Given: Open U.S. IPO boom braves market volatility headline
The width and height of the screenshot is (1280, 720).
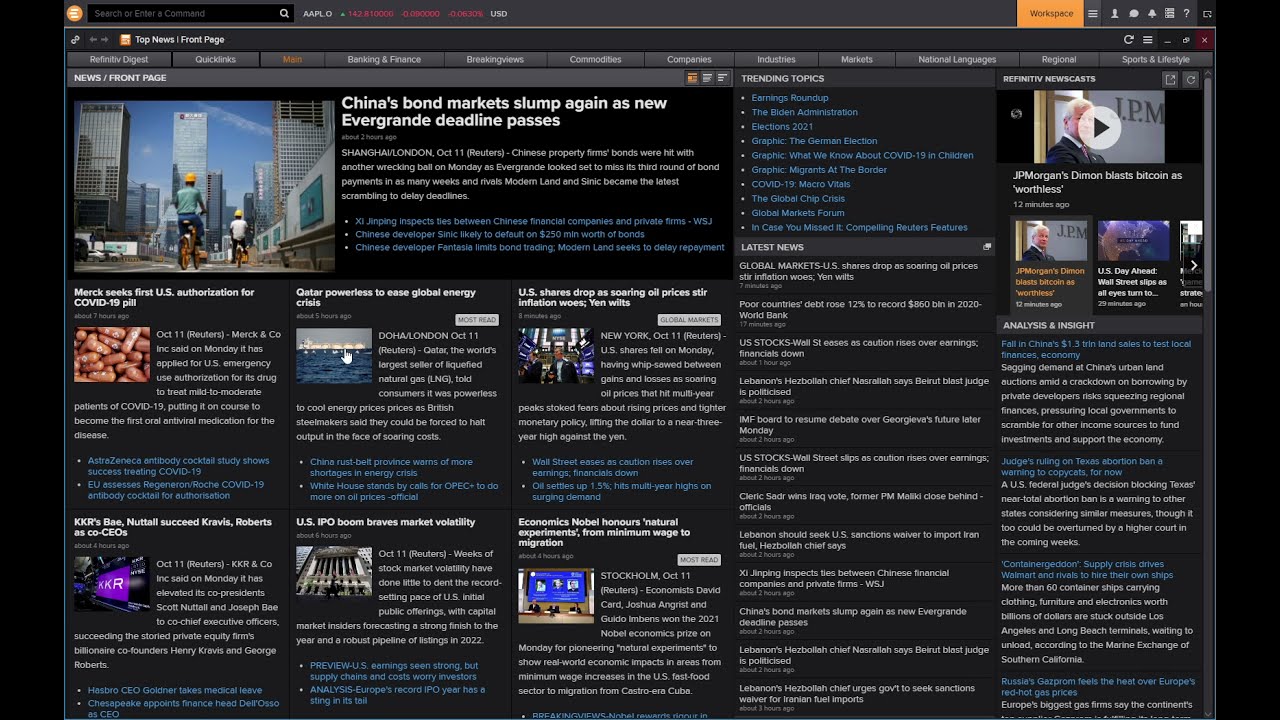Looking at the screenshot, I should click(x=386, y=522).
